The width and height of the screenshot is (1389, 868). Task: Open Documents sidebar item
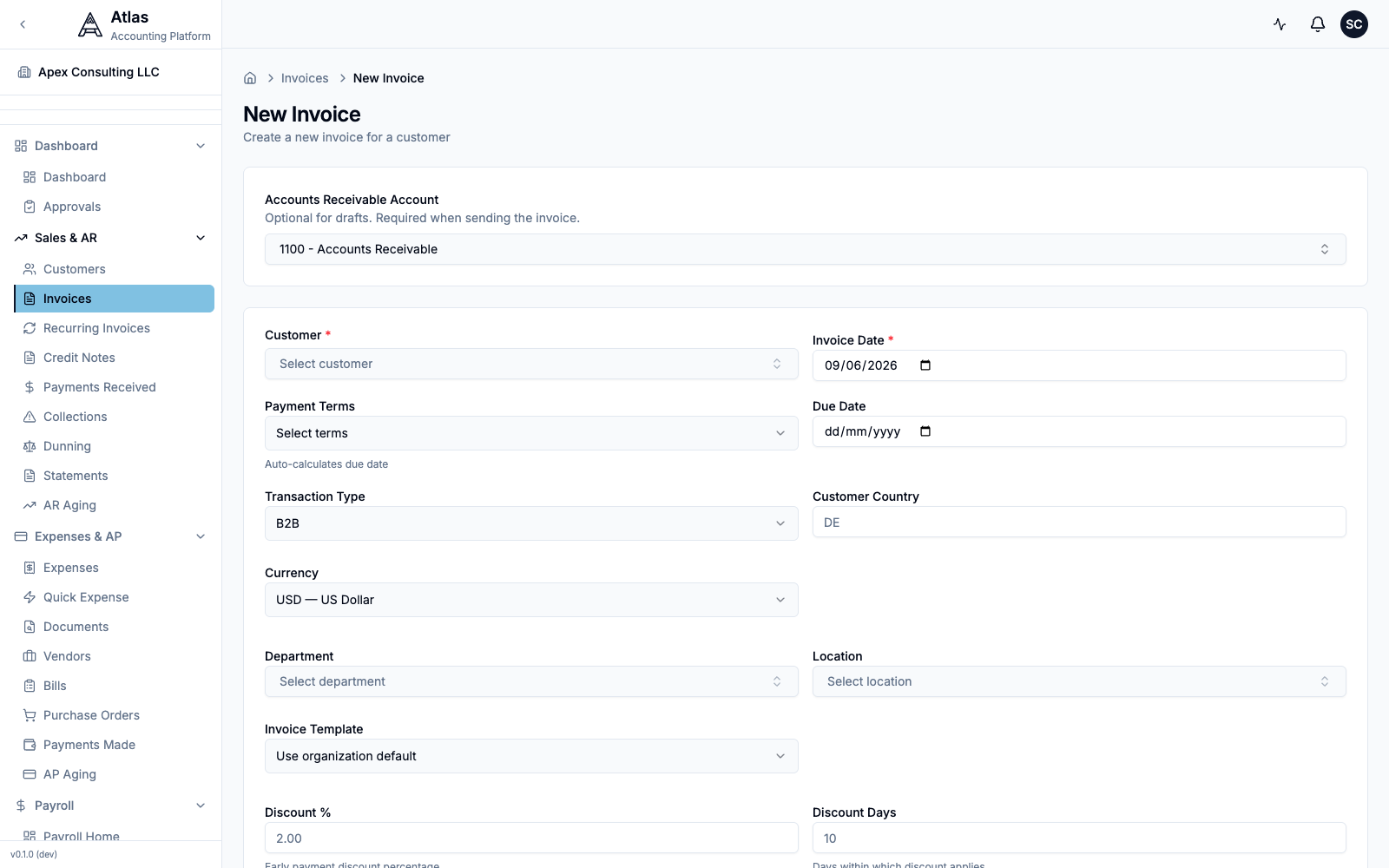114,627
